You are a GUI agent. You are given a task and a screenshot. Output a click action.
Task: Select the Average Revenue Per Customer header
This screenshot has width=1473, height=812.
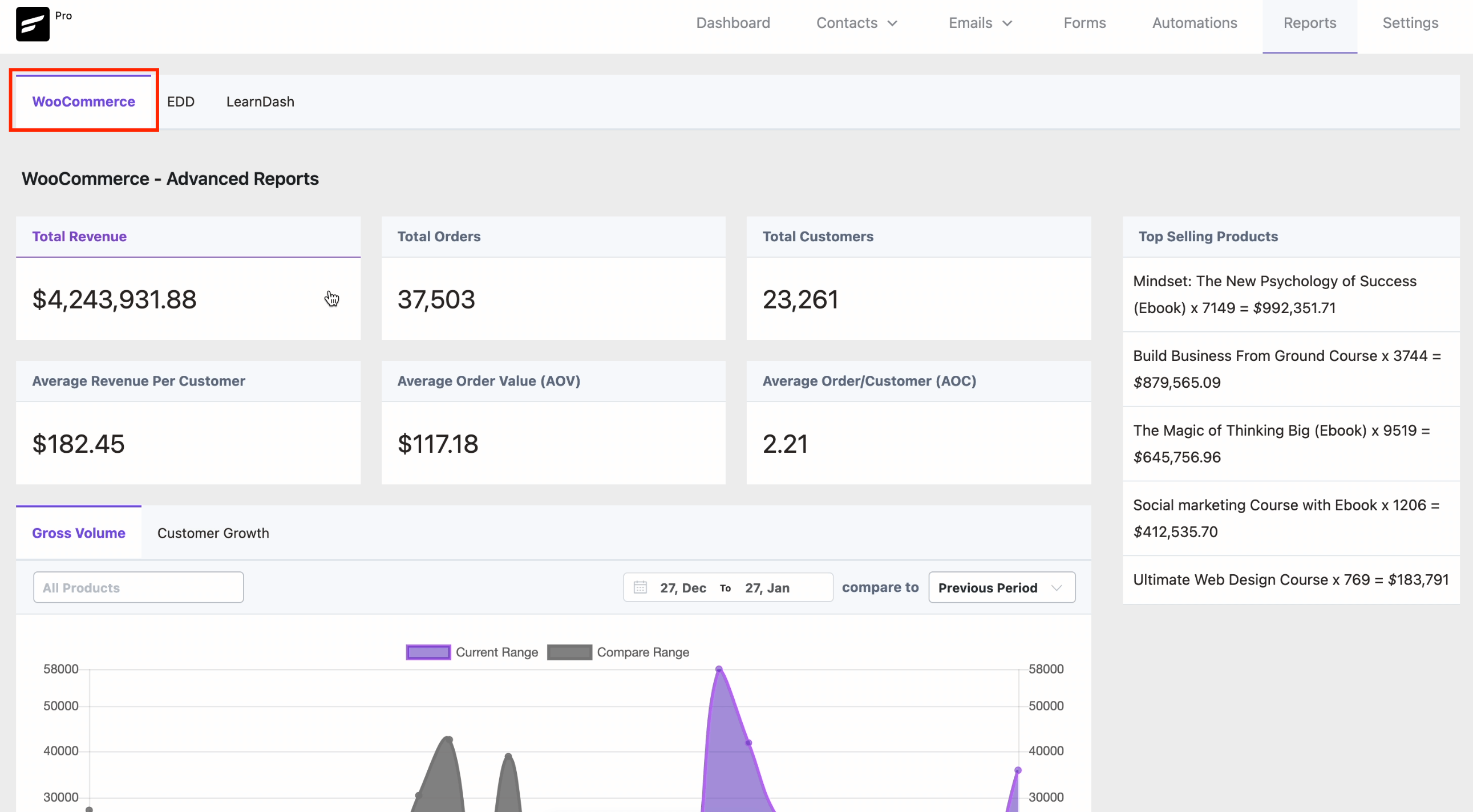(188, 381)
